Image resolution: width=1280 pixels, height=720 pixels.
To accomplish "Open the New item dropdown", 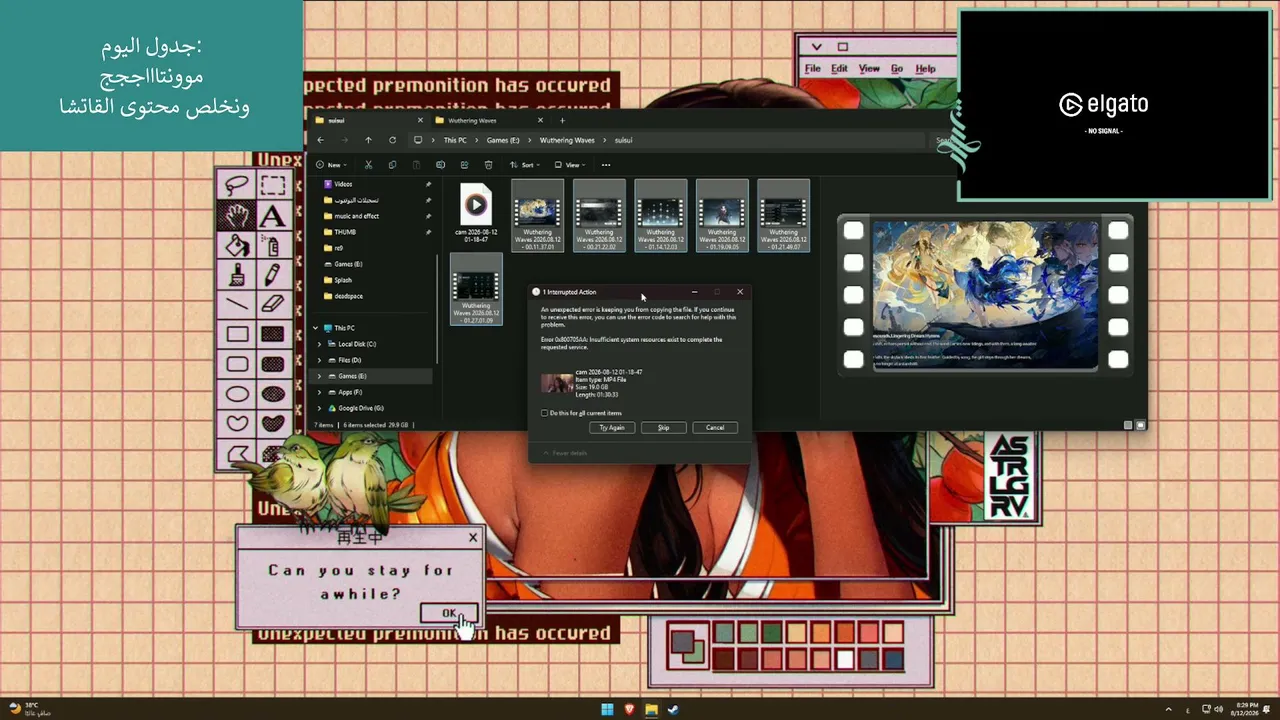I will (331, 165).
